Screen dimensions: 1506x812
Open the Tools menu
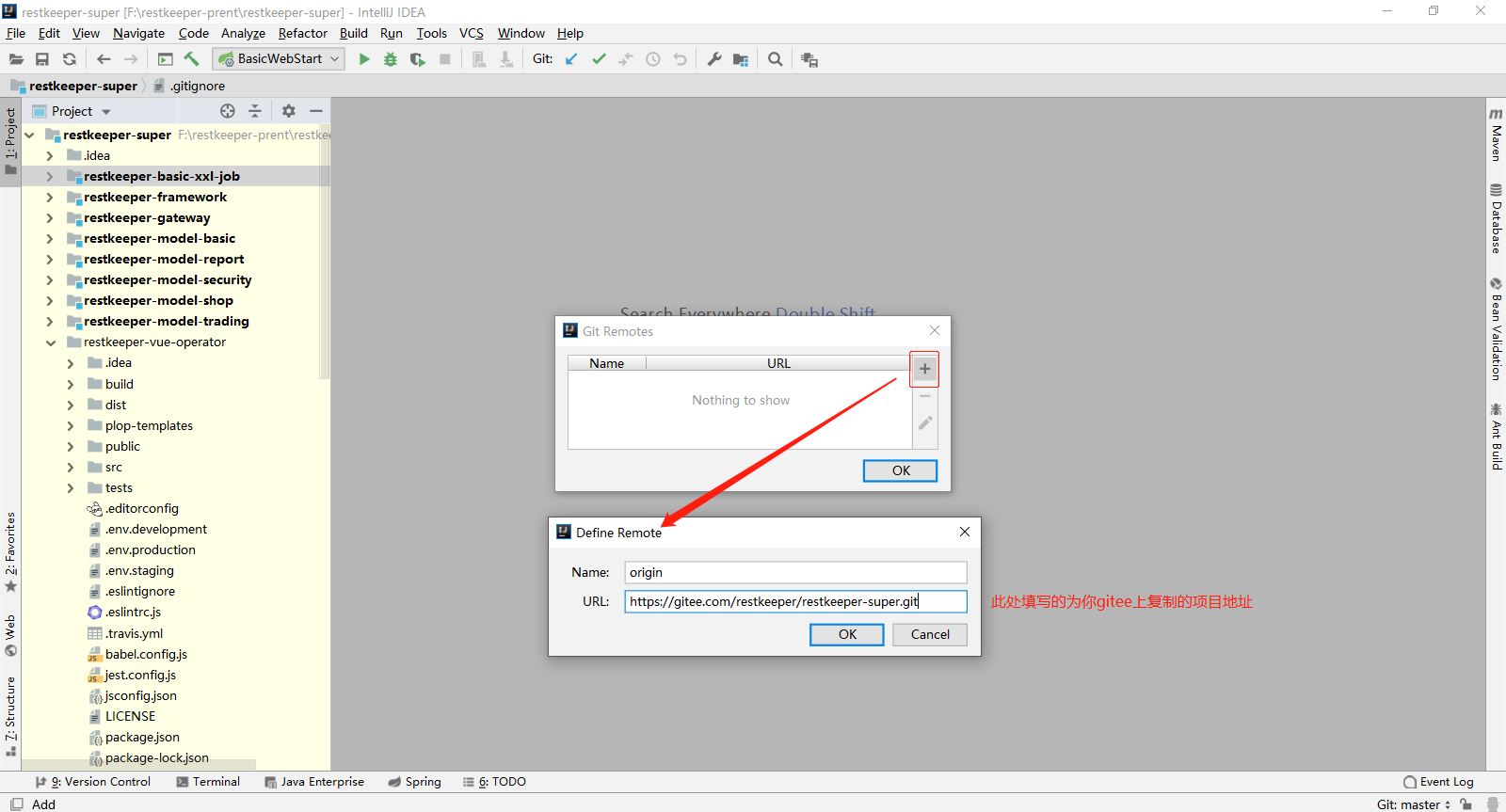(x=432, y=33)
